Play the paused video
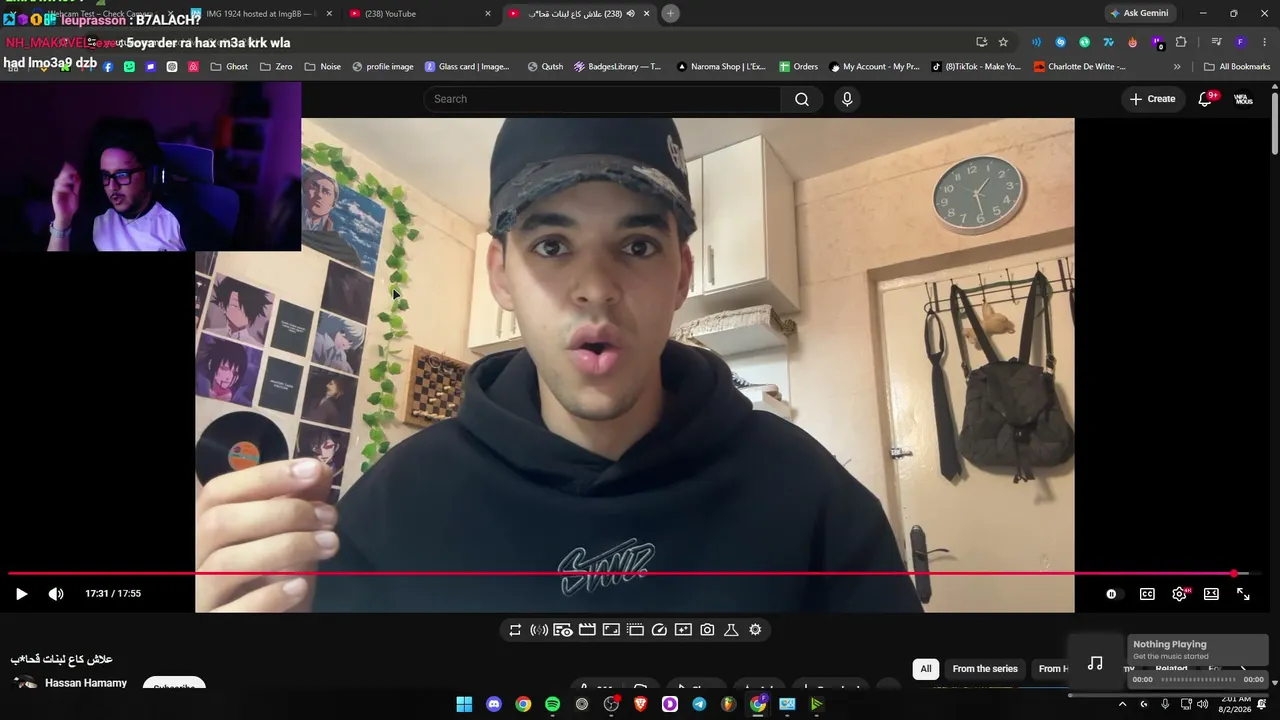The width and height of the screenshot is (1280, 720). pos(21,594)
